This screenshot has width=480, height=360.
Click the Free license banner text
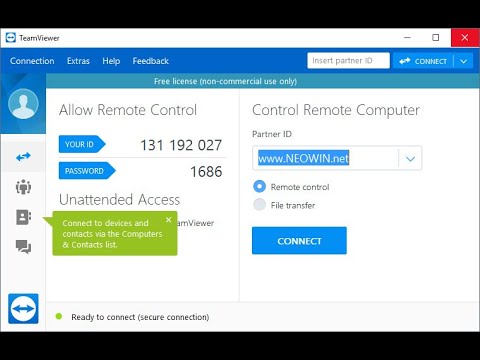tap(225, 81)
